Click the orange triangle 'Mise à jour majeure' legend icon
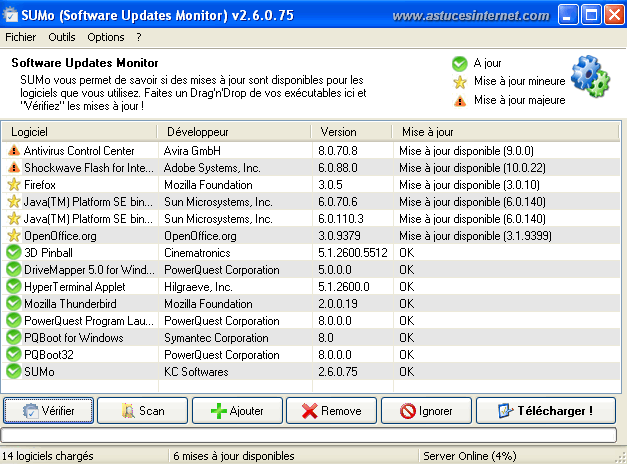Viewport: 627px width, 464px height. (460, 100)
